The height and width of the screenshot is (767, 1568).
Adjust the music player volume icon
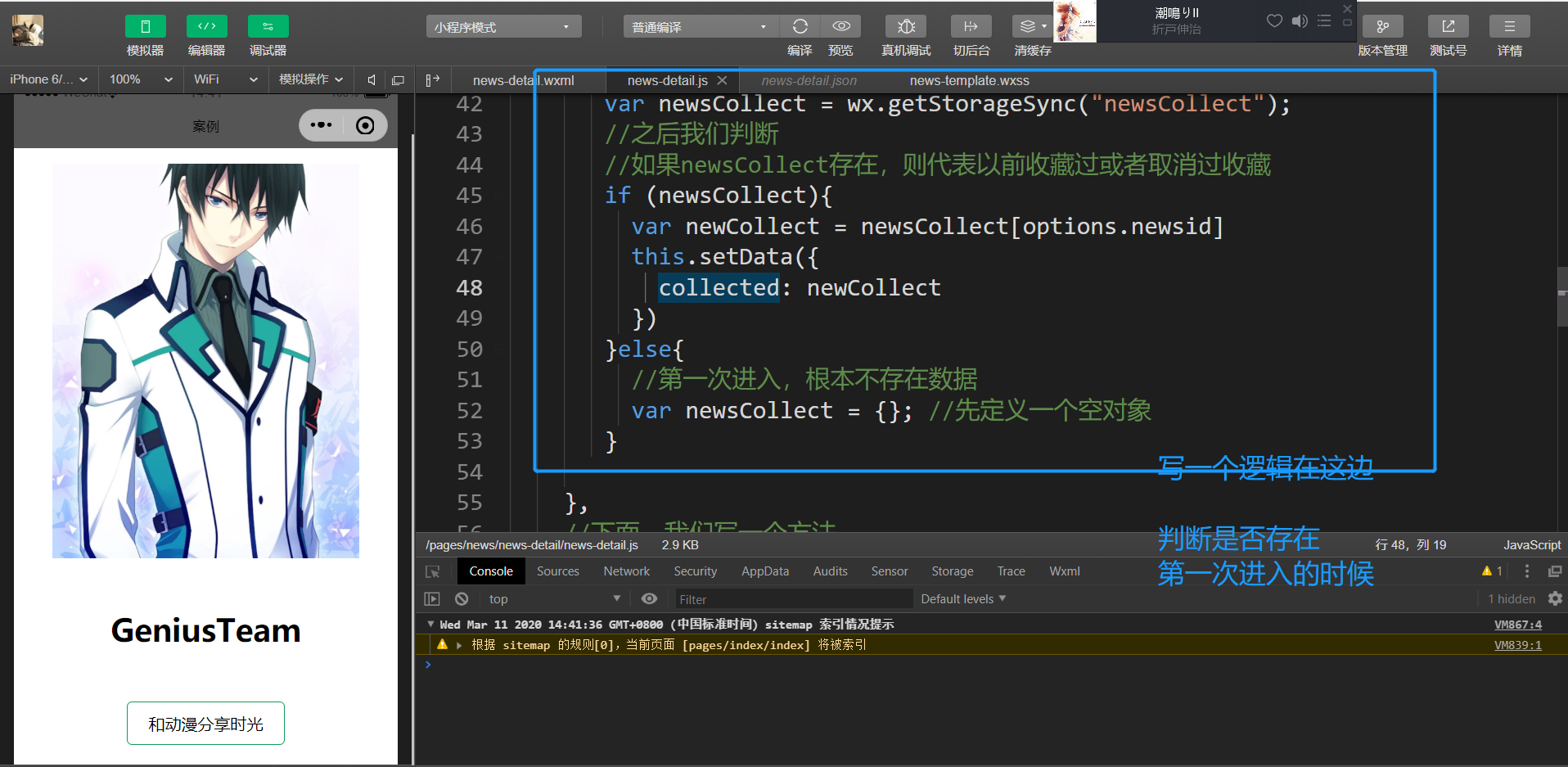coord(1300,20)
